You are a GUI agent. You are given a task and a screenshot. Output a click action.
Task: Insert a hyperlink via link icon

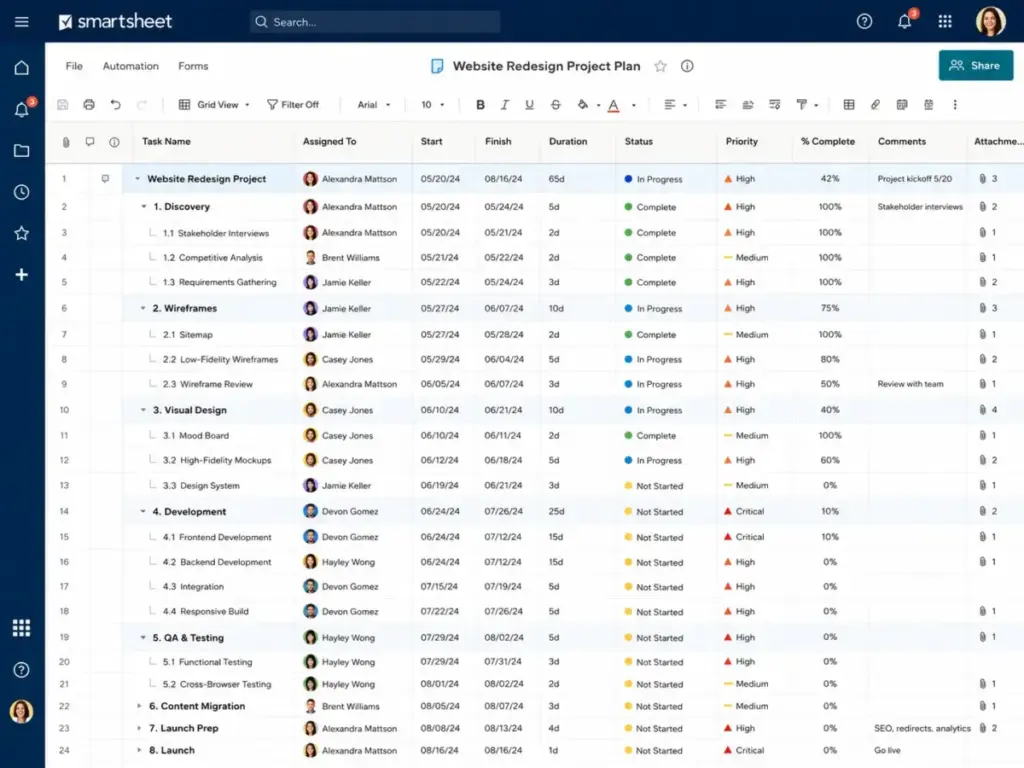(875, 104)
